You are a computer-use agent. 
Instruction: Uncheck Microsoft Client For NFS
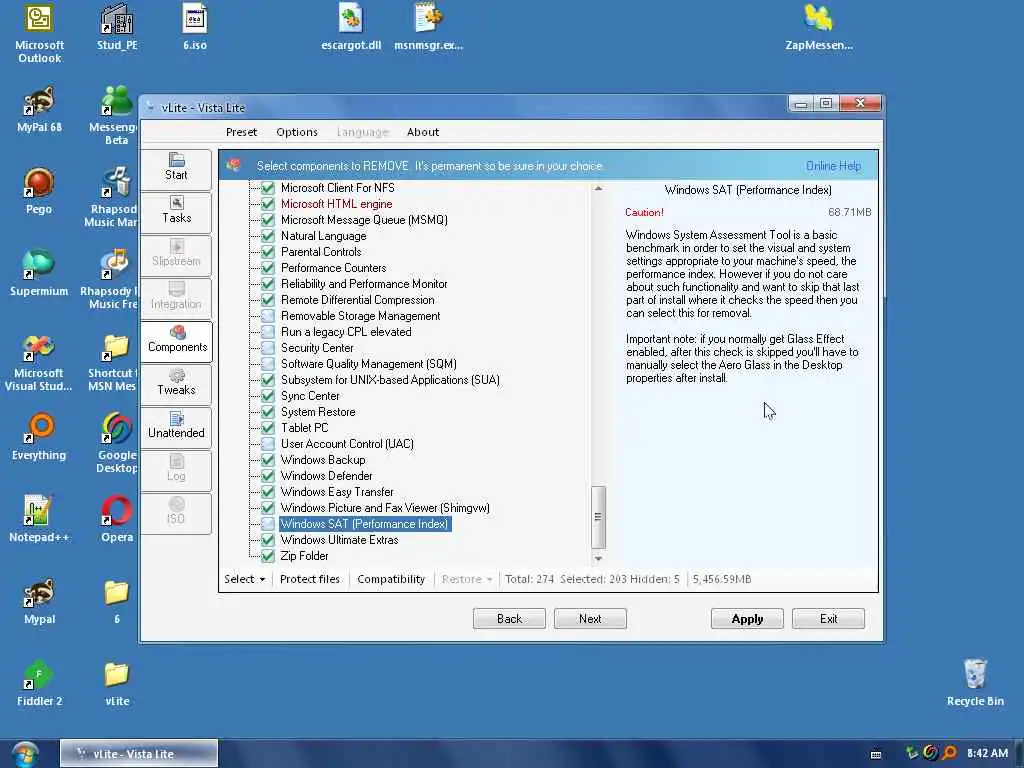[268, 188]
